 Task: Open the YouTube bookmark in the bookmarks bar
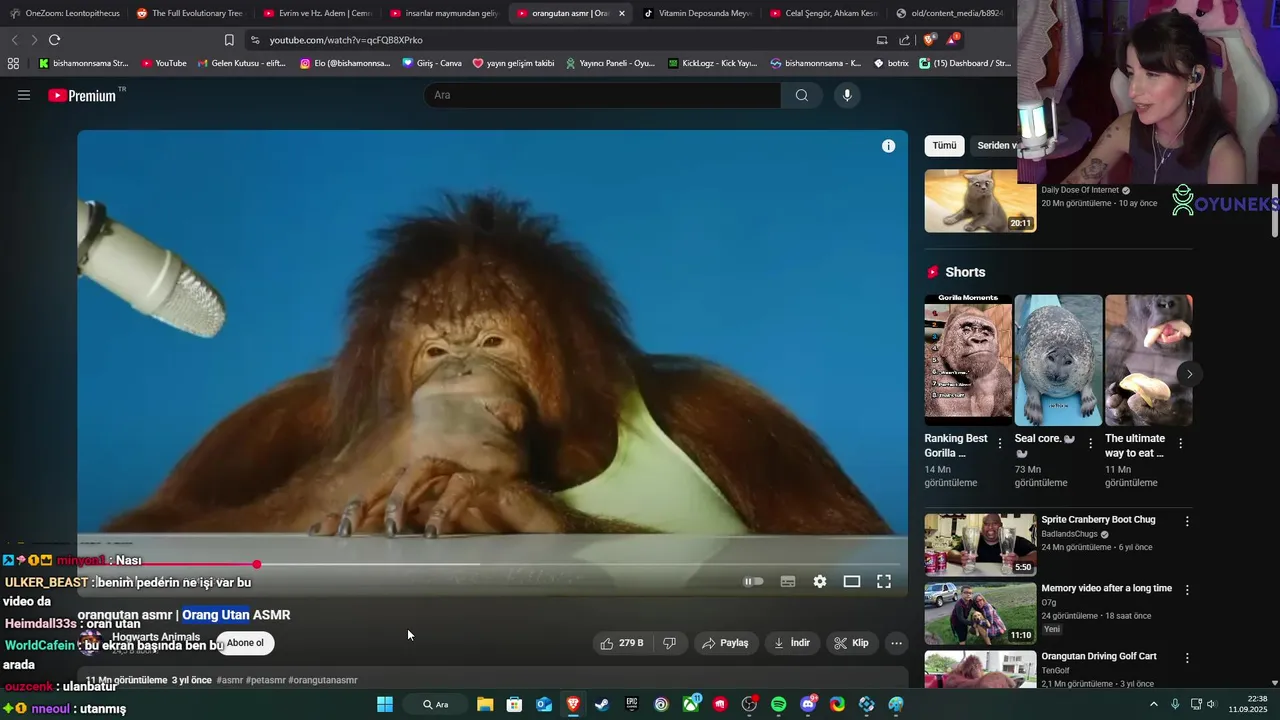coord(164,63)
